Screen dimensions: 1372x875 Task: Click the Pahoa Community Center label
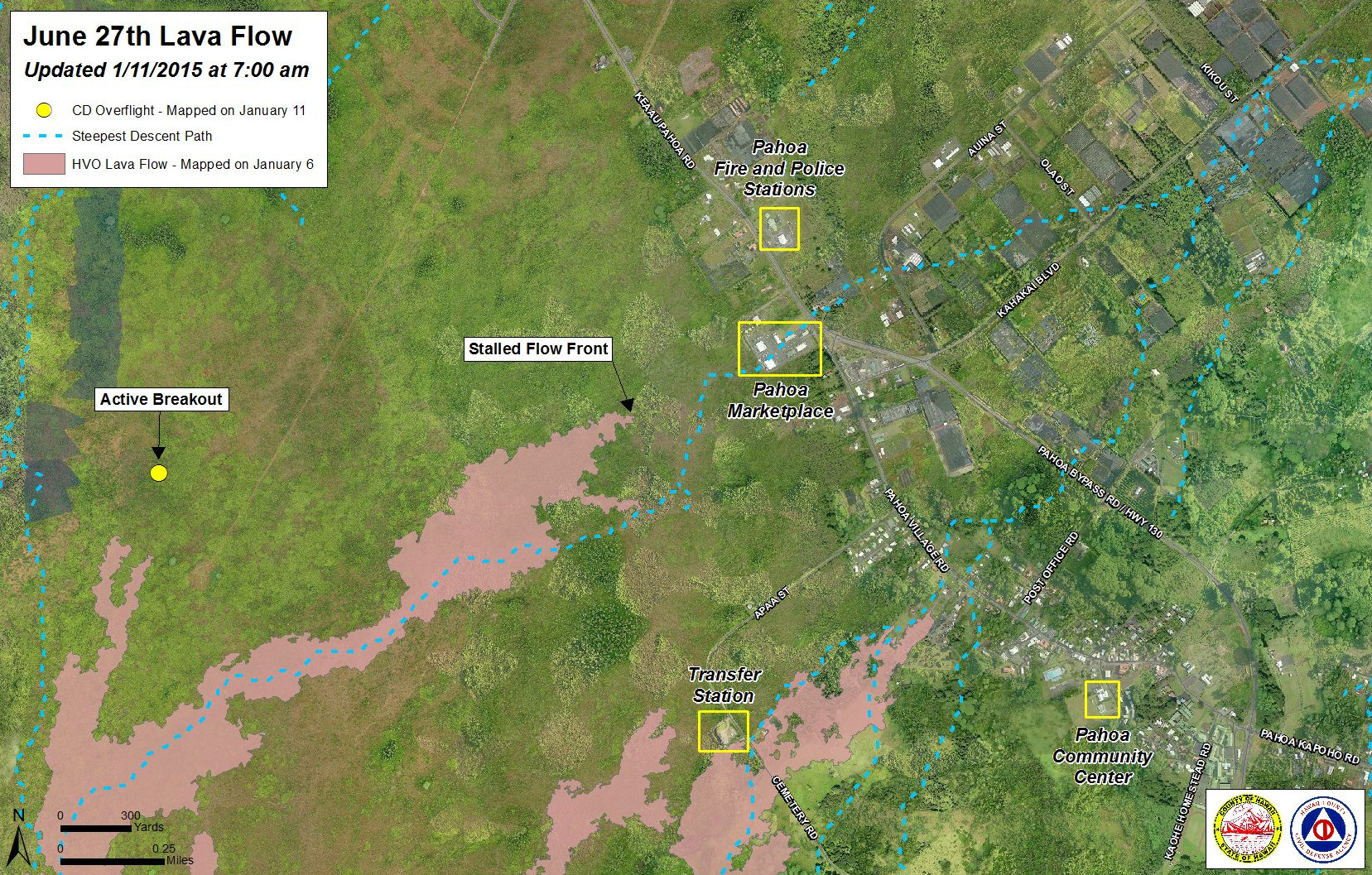[x=1103, y=756]
